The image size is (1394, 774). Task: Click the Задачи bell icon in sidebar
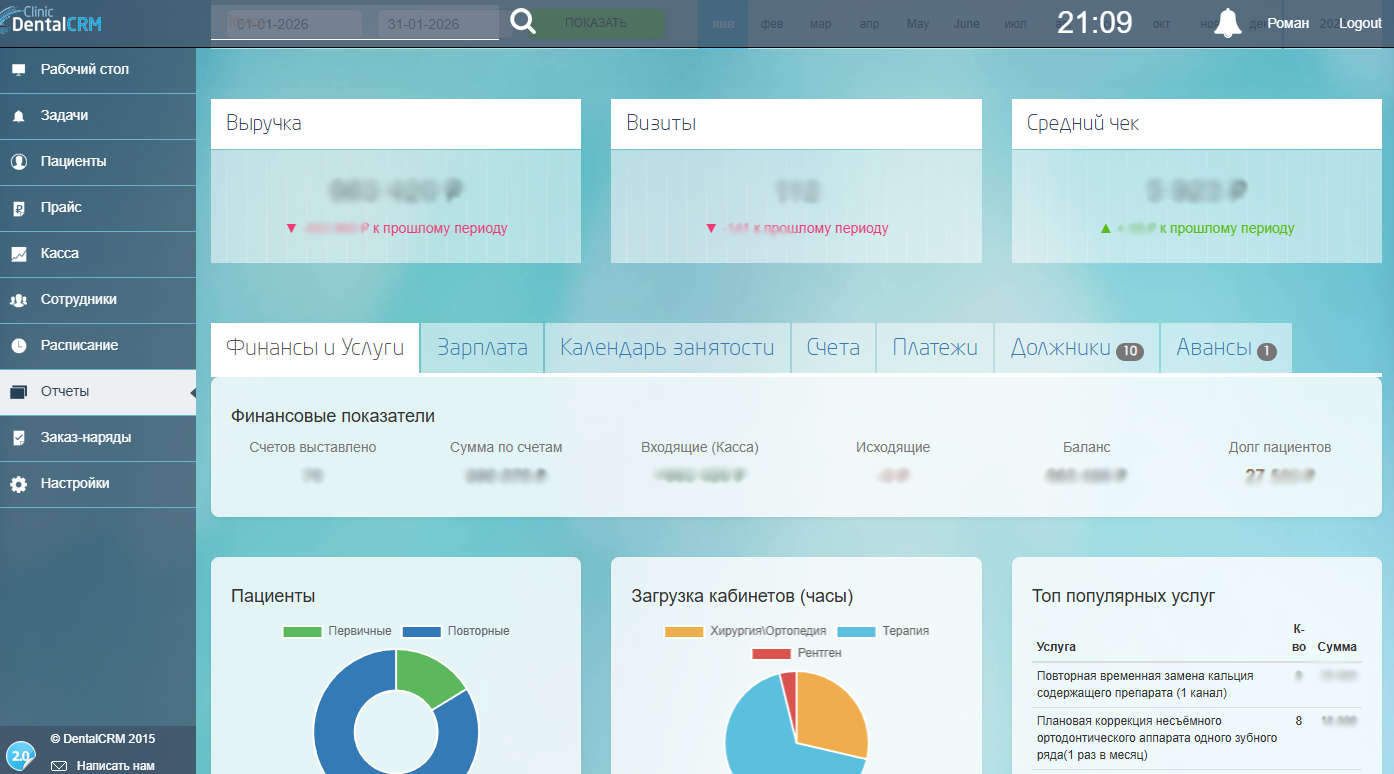coord(18,116)
